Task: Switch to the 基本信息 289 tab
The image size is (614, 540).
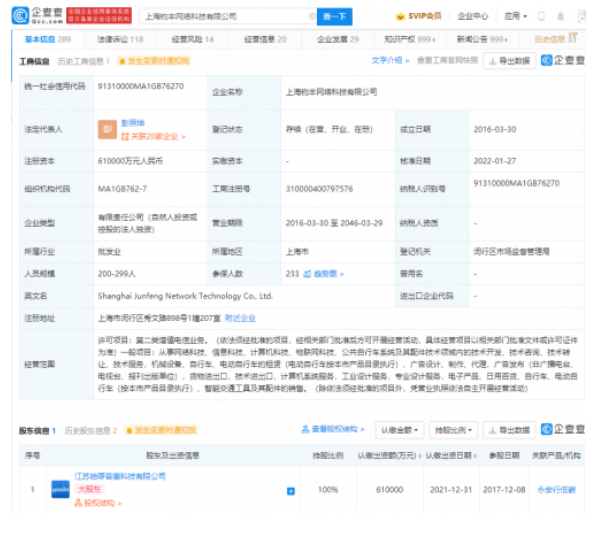Action: point(48,40)
